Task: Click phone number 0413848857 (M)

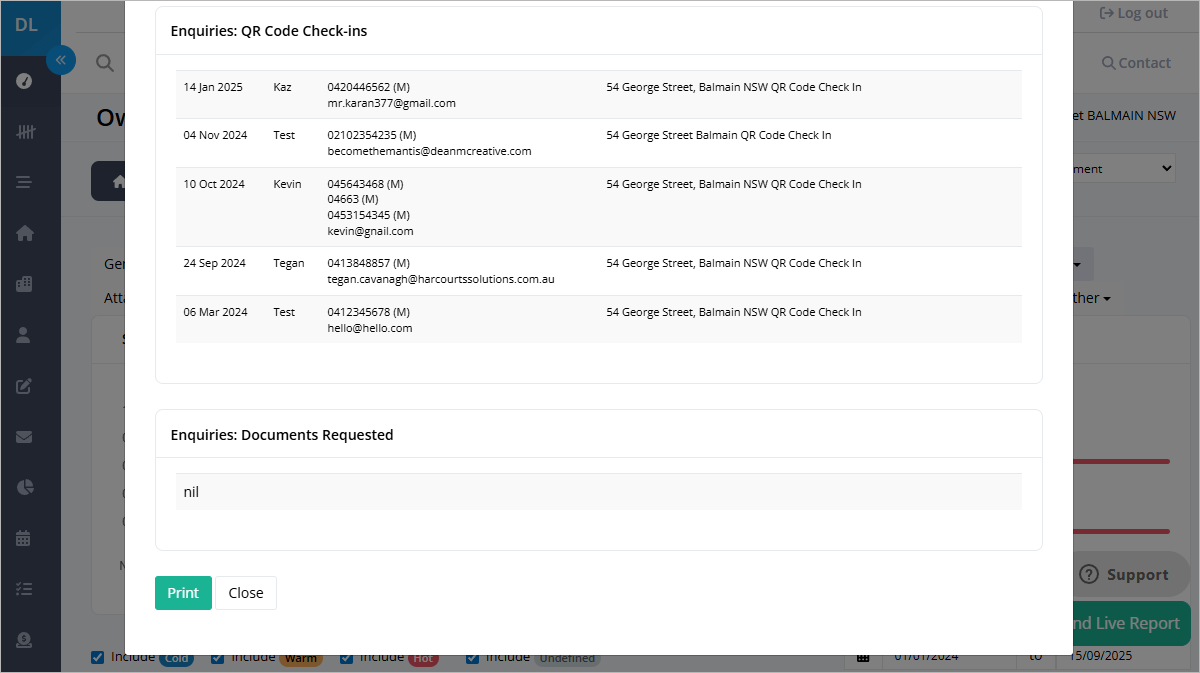Action: click(368, 263)
